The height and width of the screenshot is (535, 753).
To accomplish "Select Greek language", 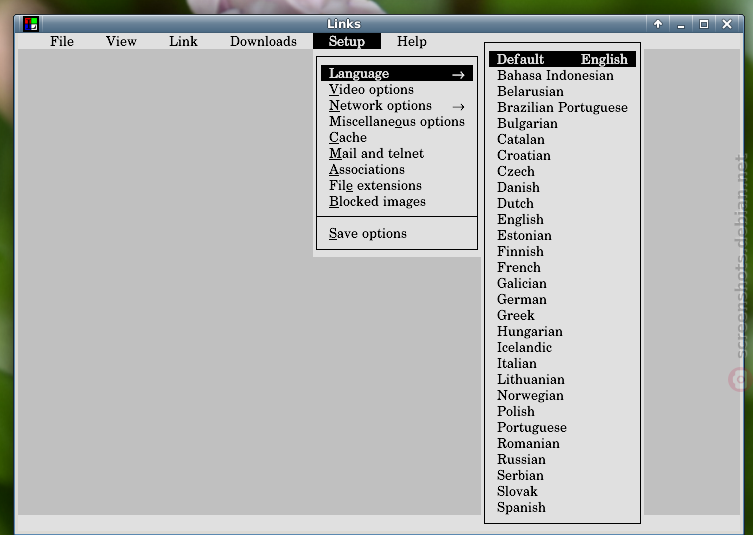I will [562, 316].
